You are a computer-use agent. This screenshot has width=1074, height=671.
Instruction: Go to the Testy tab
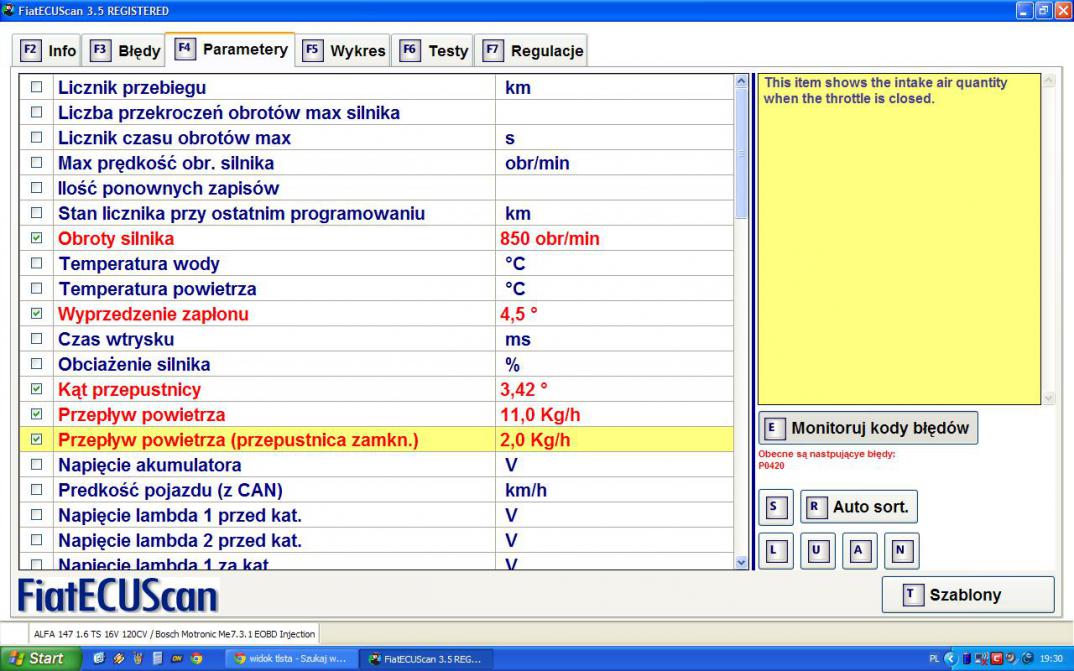coord(433,50)
